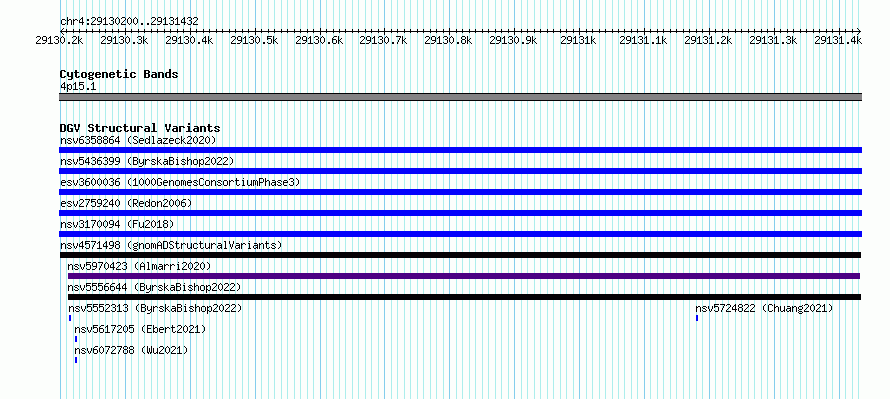Select the nsv6358864 blue variant bar

tap(460, 150)
